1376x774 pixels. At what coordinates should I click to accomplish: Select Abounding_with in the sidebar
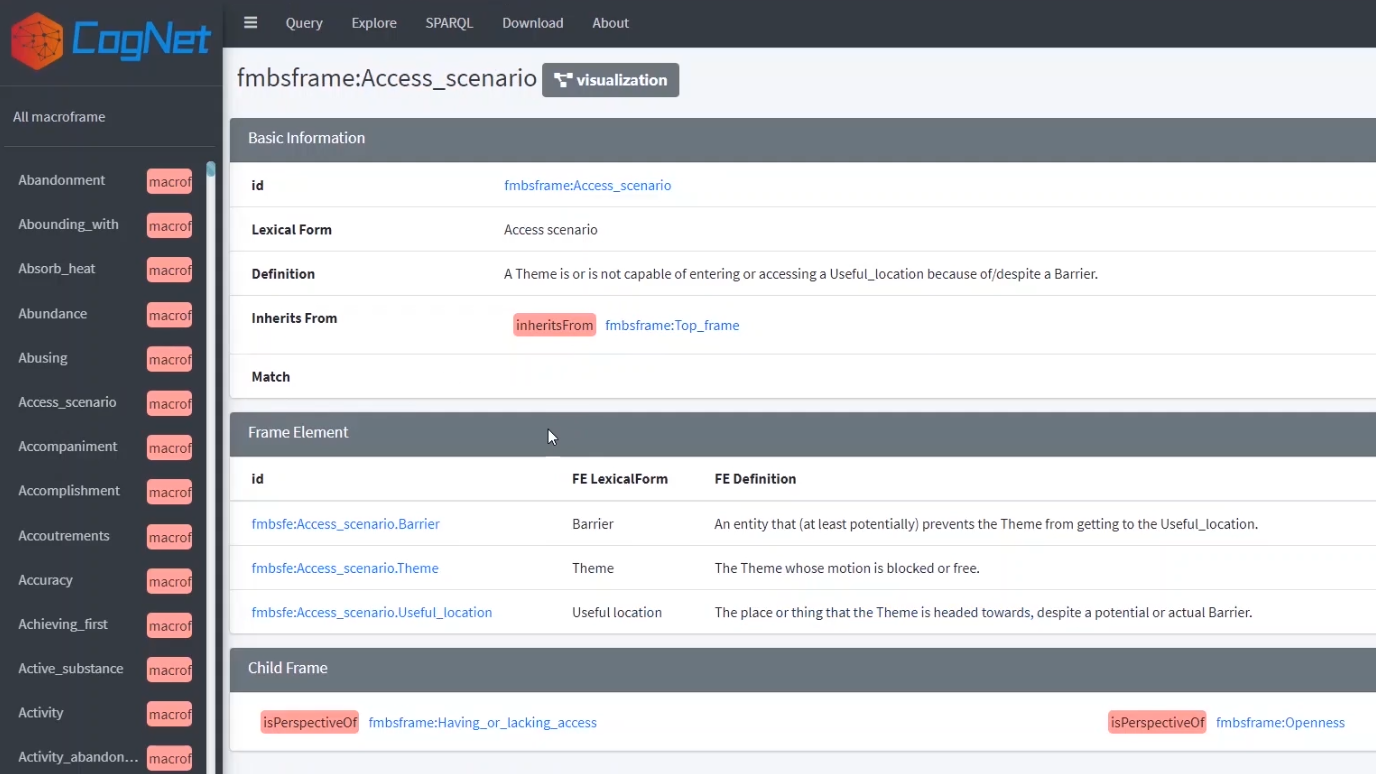tap(68, 224)
